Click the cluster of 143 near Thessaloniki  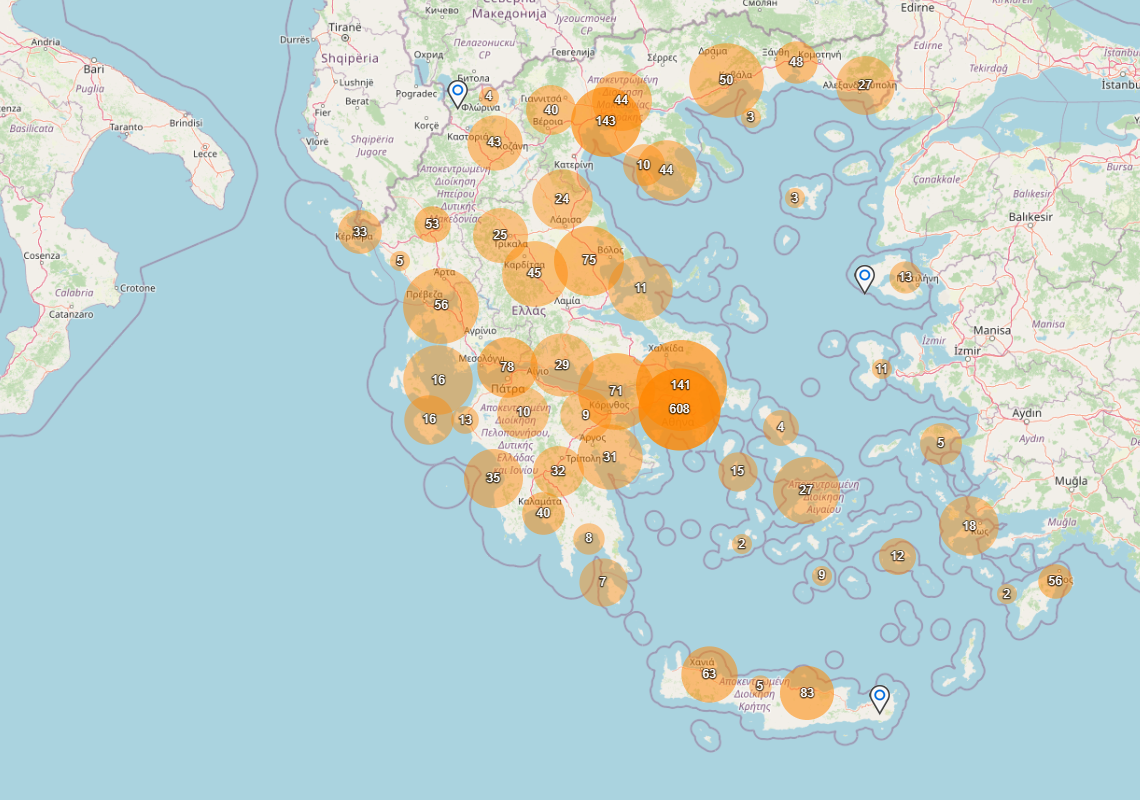point(604,120)
